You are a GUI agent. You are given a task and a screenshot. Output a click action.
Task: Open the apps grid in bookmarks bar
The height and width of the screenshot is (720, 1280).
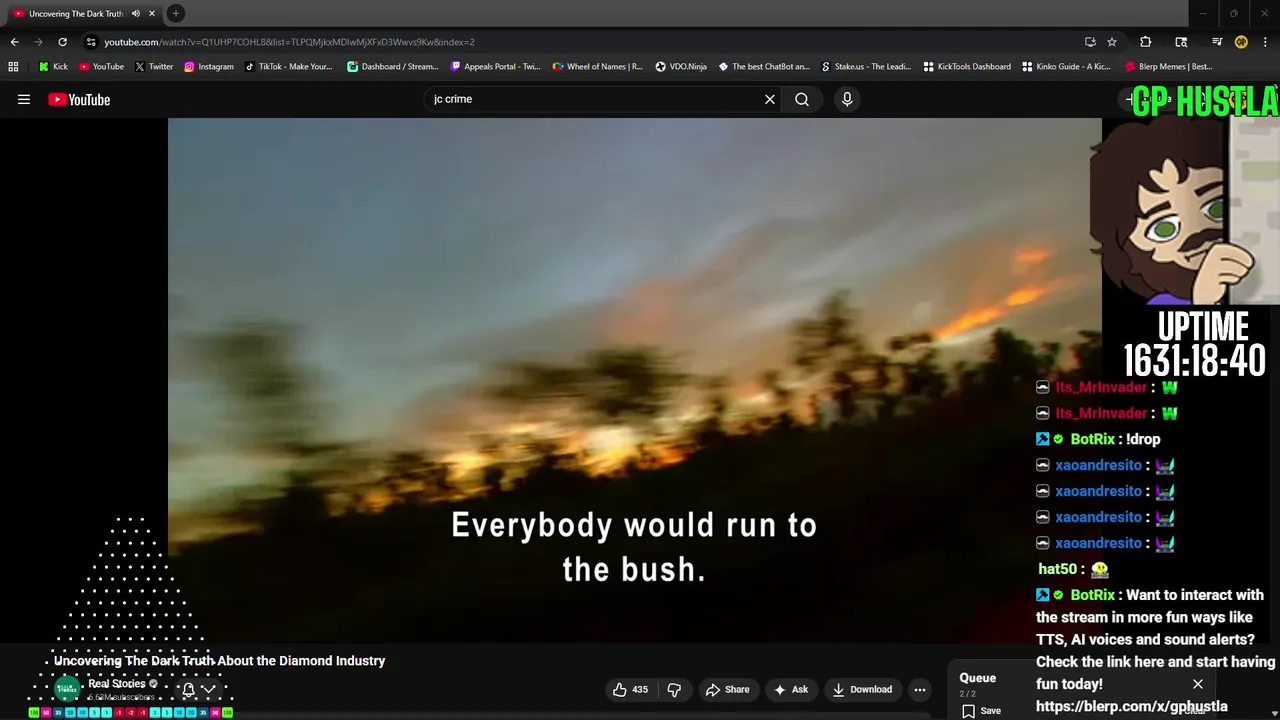pos(13,67)
